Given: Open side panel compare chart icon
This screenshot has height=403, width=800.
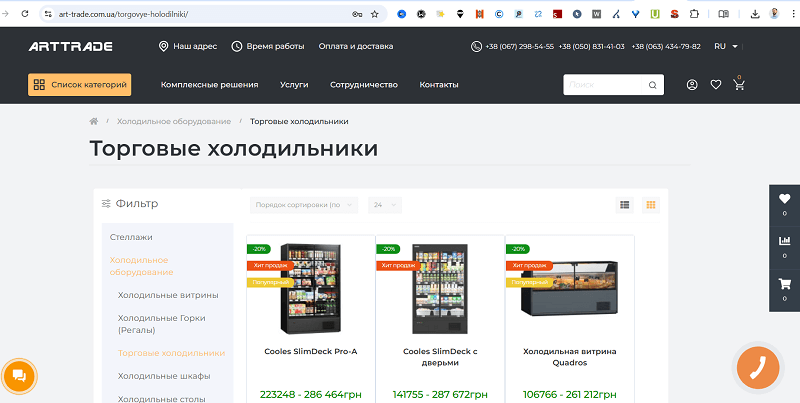Looking at the screenshot, I should point(785,241).
